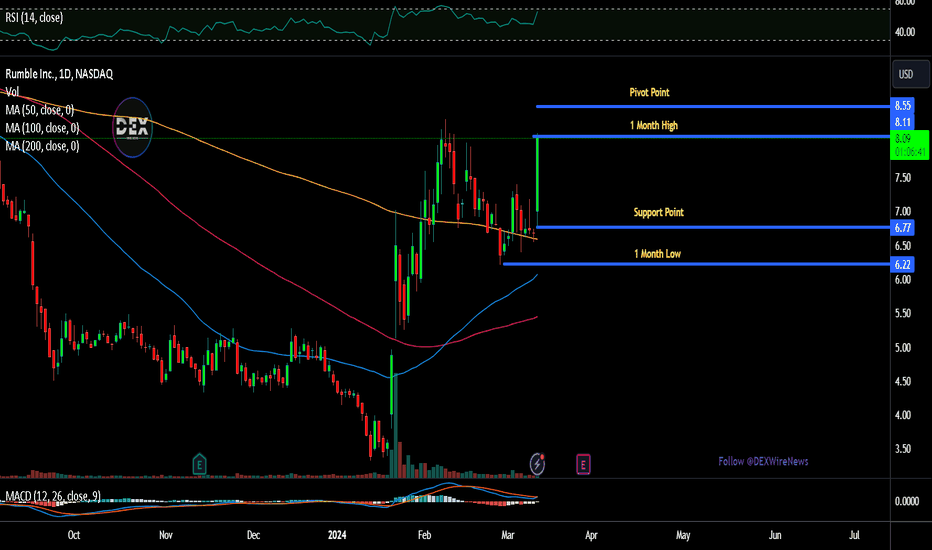Select the RSI (14, close) indicator label

[x=34, y=18]
